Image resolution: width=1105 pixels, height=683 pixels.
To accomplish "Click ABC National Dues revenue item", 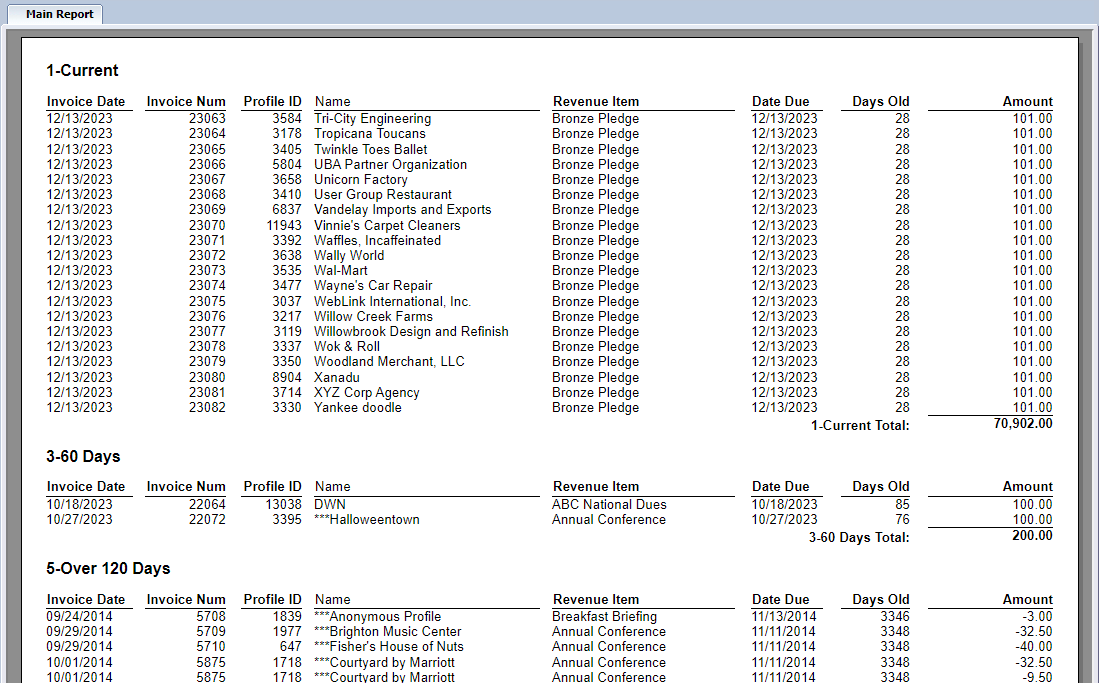I will pyautogui.click(x=610, y=505).
